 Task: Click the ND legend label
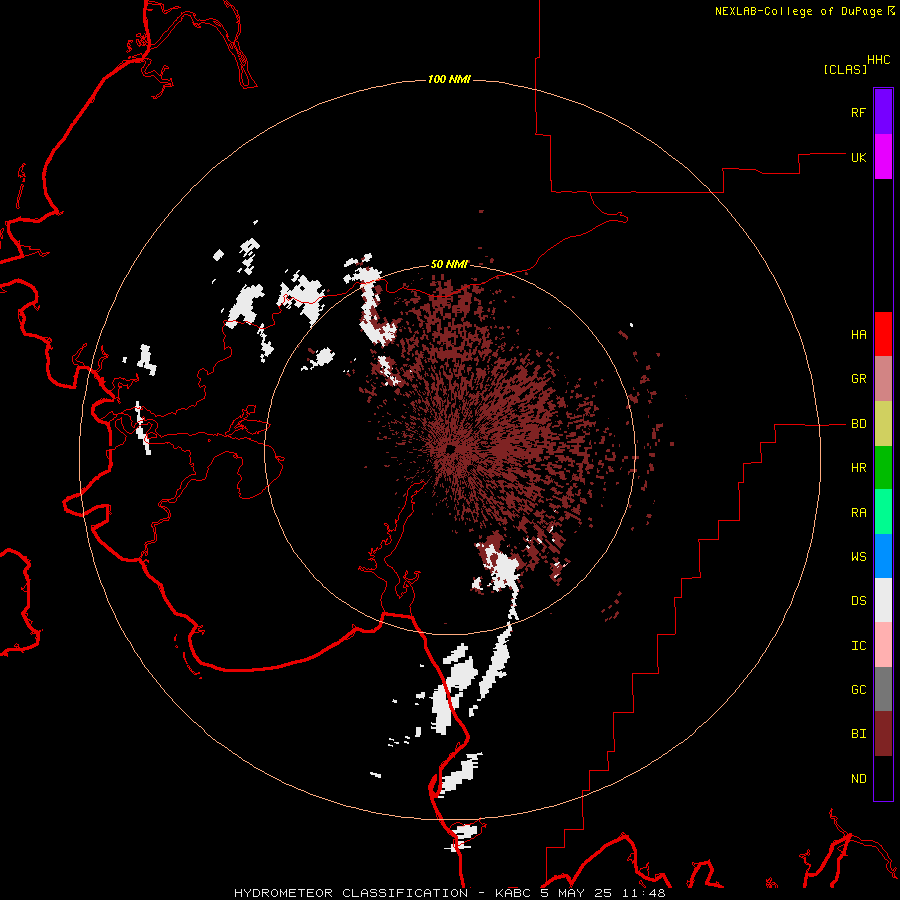858,778
